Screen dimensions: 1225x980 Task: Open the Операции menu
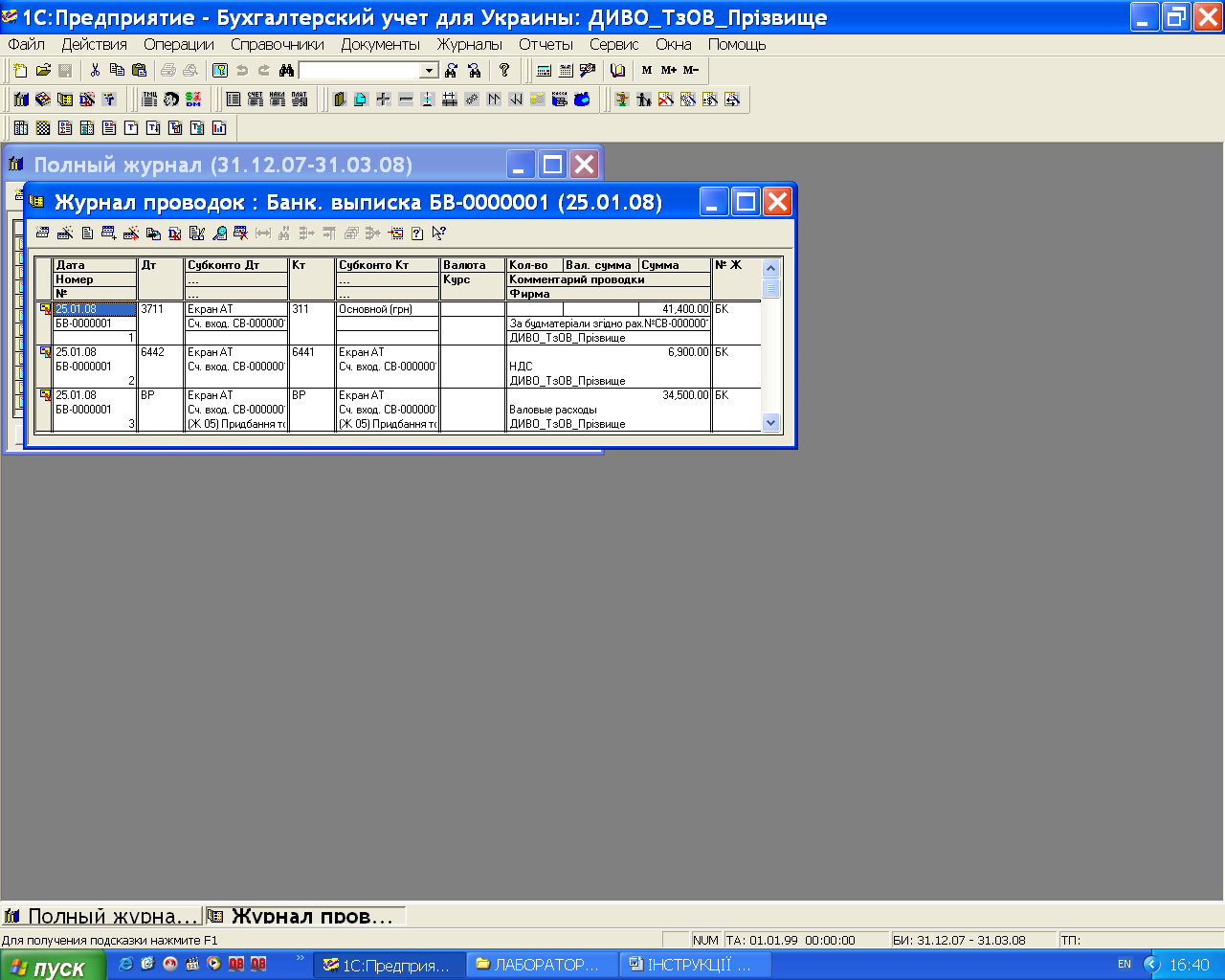click(x=179, y=44)
